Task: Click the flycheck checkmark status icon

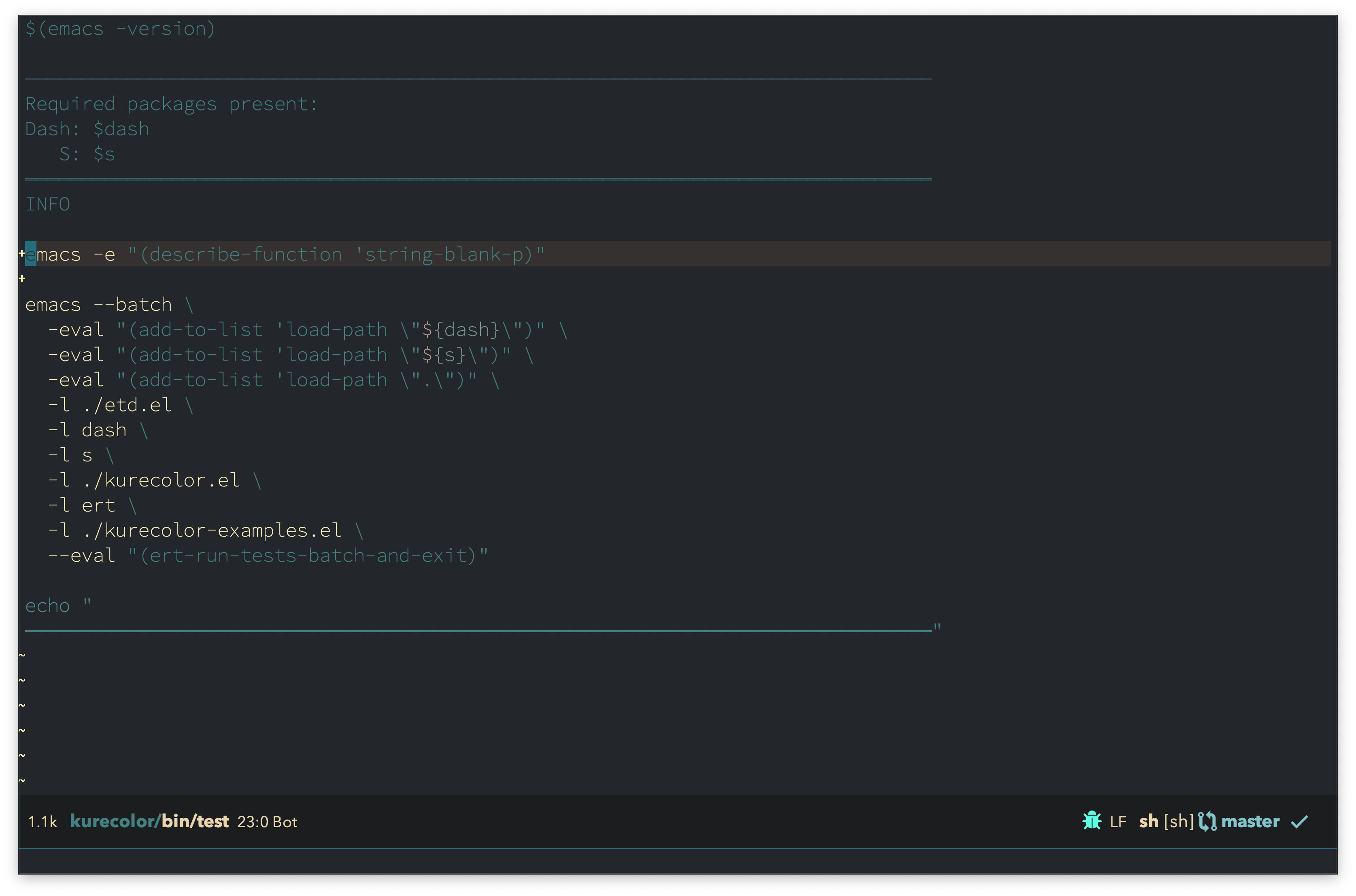Action: [1299, 822]
